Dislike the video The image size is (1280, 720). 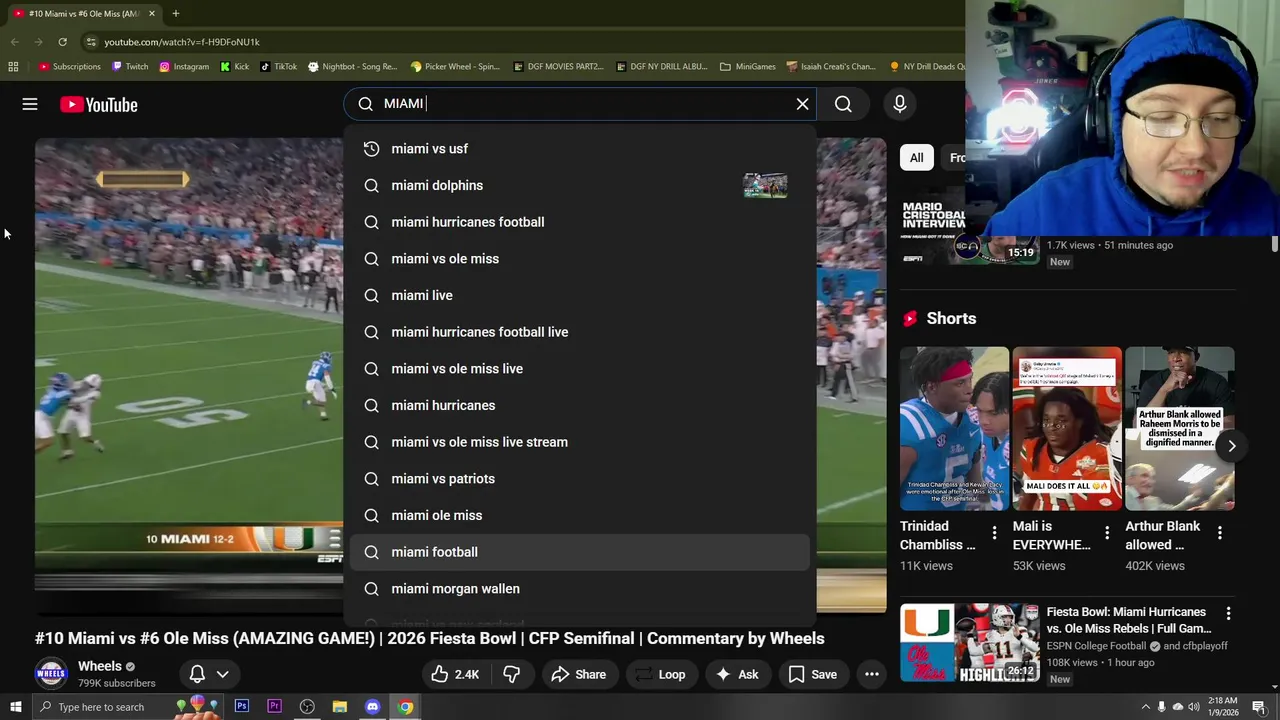[x=511, y=674]
